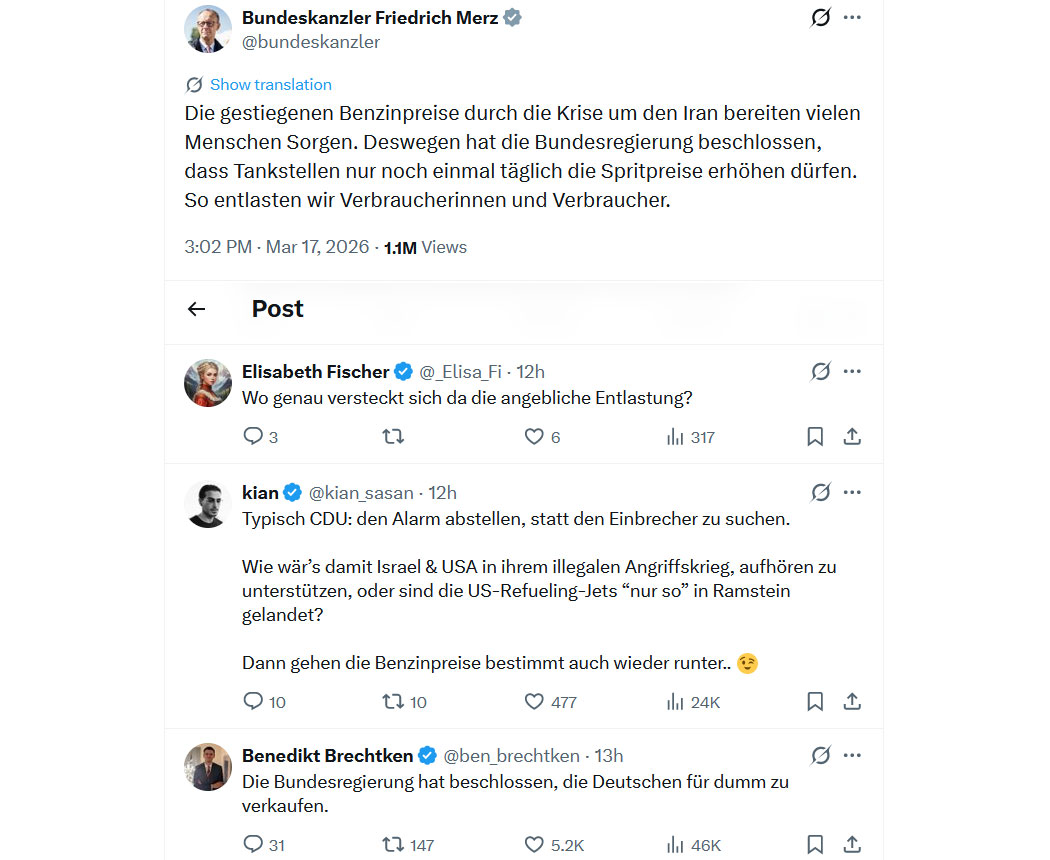1050x860 pixels.
Task: Repost Elisabeth Fischer's reply
Action: tap(393, 436)
